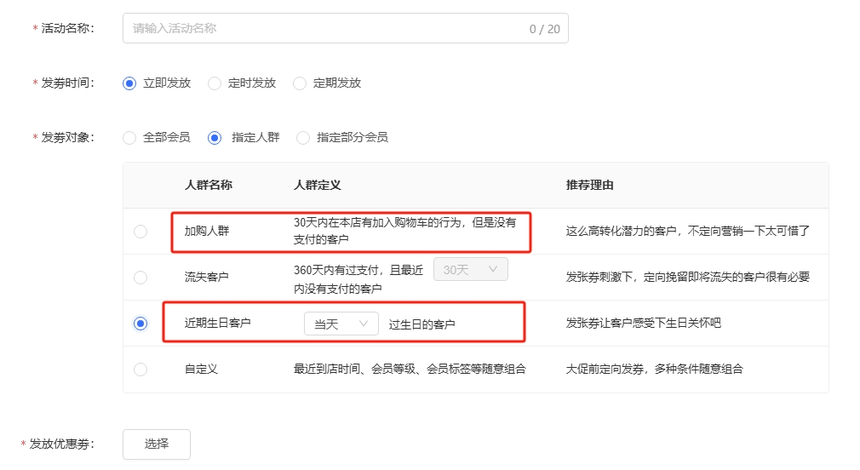
Task: Select 立即发放 radio option
Action: pos(129,83)
